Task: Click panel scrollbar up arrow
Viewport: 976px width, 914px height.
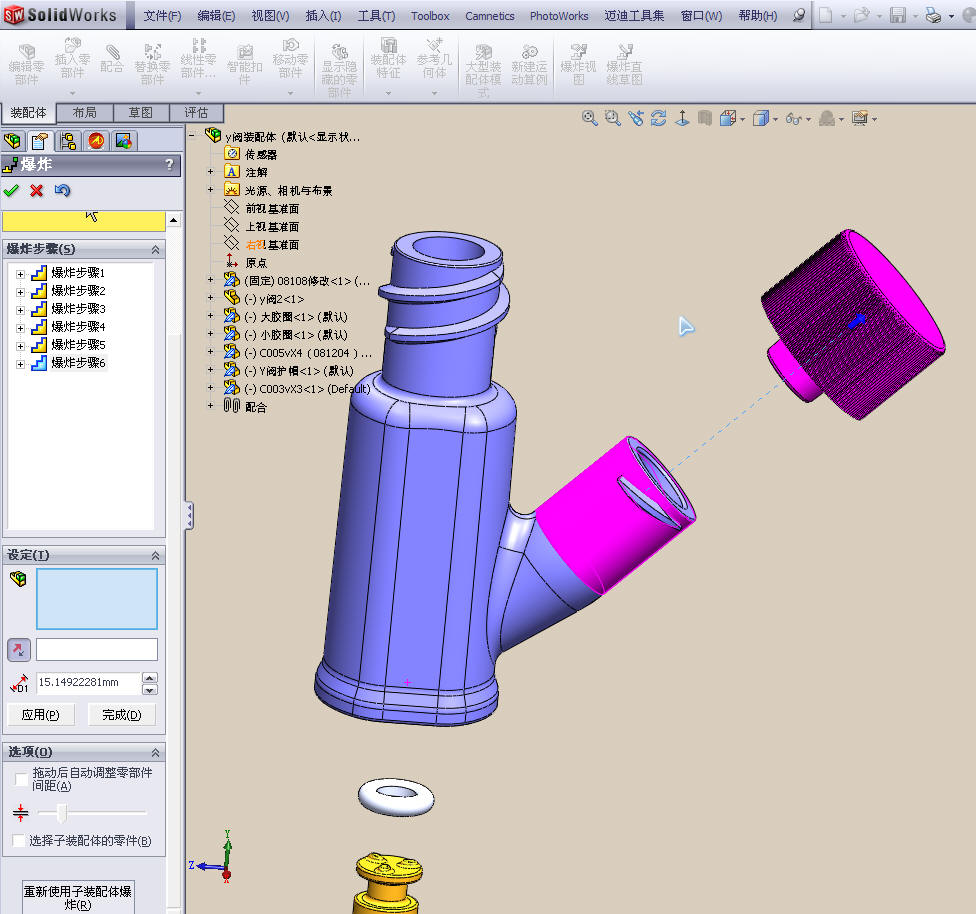Action: tap(174, 220)
